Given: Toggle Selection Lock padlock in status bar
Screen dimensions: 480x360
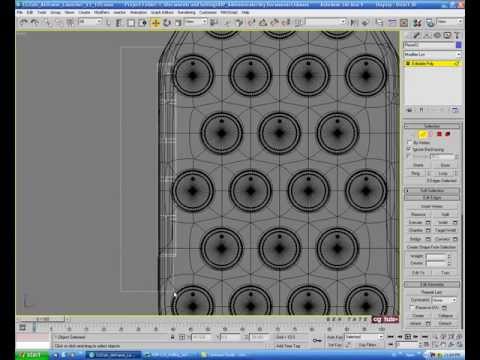Looking at the screenshot, I should coord(173,337).
